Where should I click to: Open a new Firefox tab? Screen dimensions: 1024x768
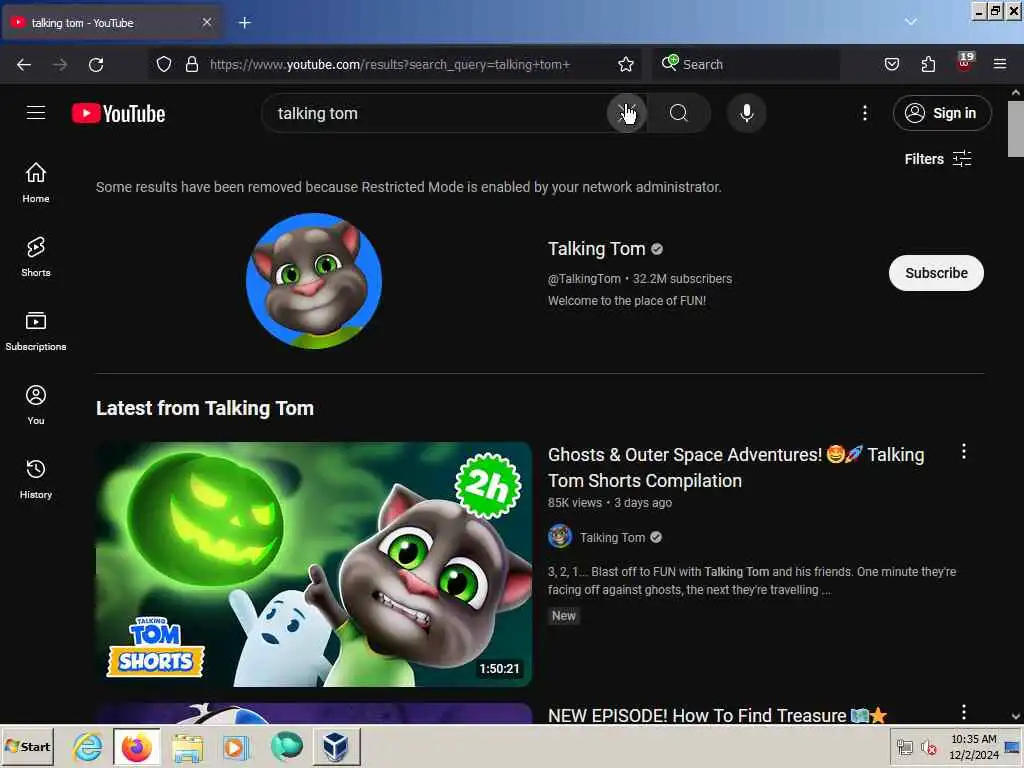click(x=244, y=23)
